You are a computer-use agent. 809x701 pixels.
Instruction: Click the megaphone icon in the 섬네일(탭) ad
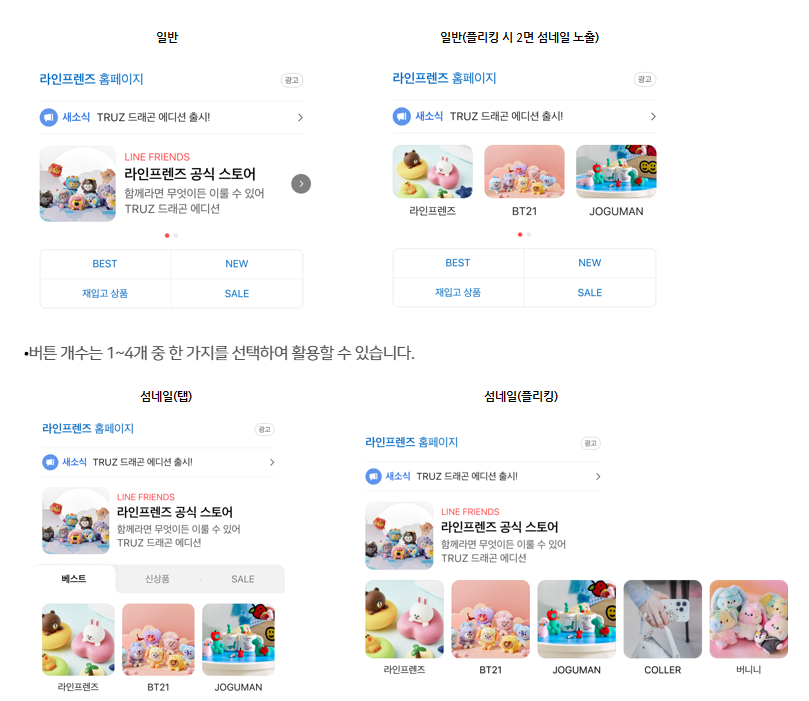coord(50,462)
